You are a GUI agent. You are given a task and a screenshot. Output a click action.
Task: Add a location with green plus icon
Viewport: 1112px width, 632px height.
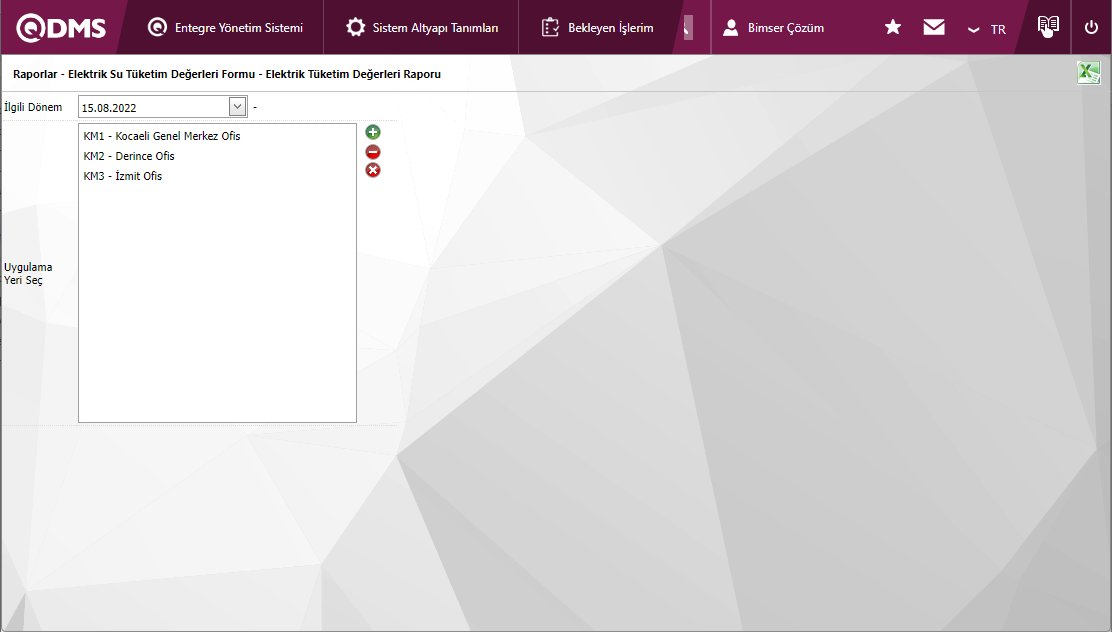373,132
